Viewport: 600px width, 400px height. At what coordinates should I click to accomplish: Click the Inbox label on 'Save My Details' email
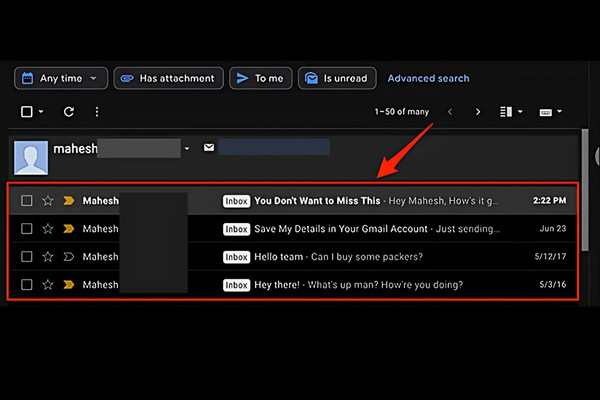(236, 229)
